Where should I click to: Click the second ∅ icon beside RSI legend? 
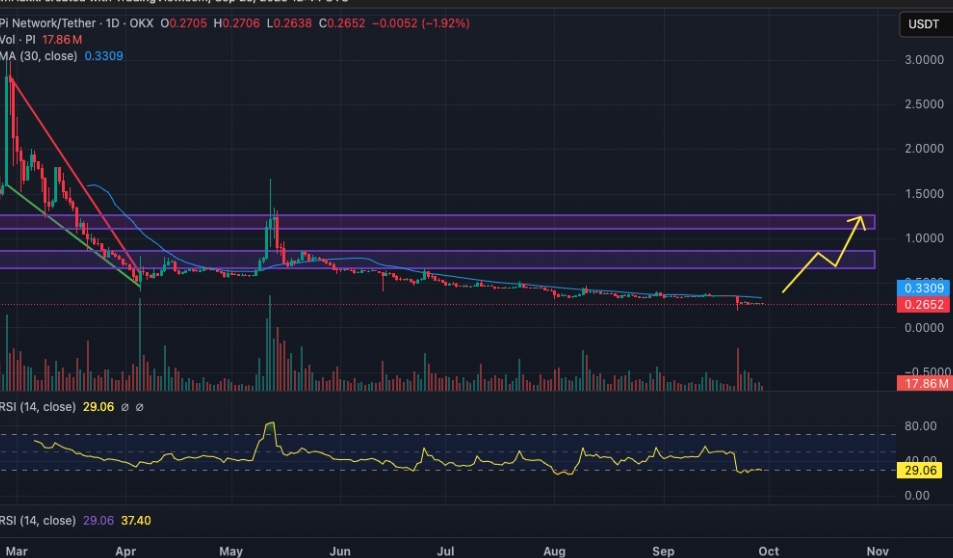click(x=139, y=408)
